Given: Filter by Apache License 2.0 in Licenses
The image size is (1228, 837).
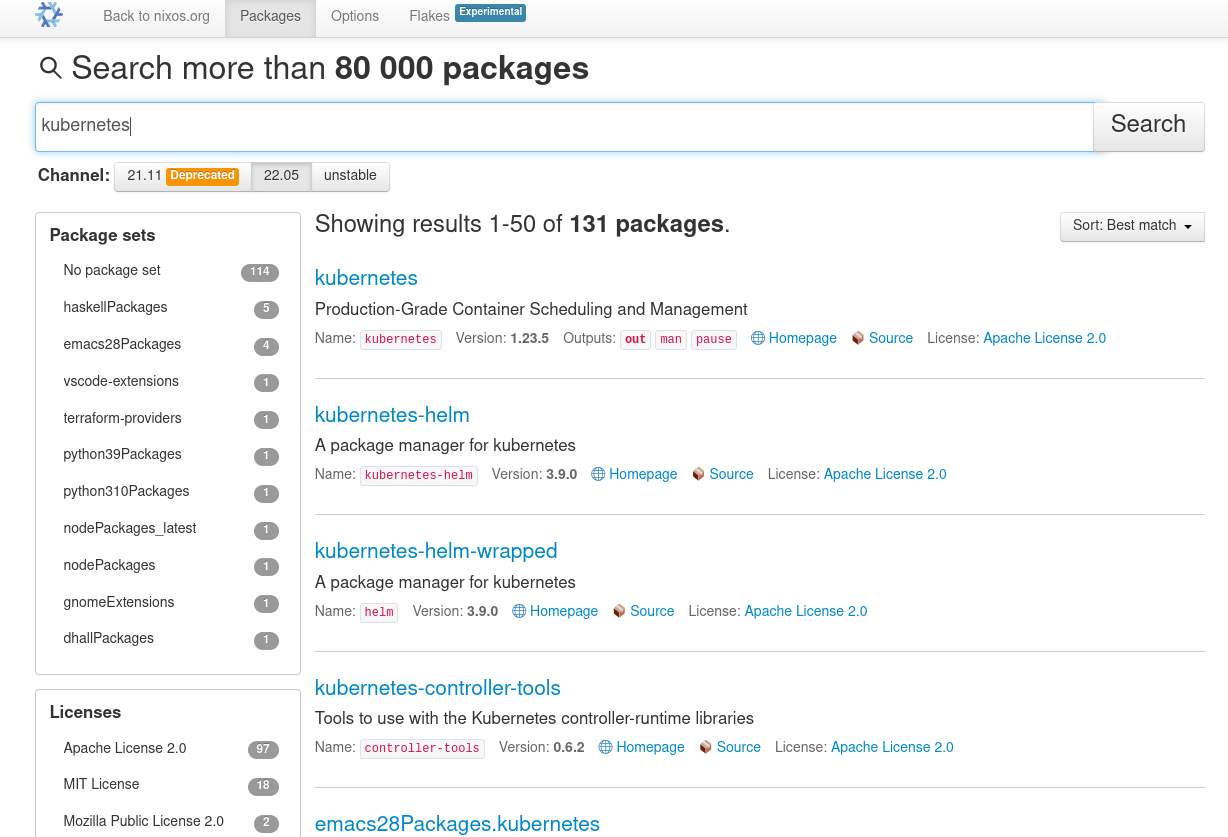Looking at the screenshot, I should point(124,749).
